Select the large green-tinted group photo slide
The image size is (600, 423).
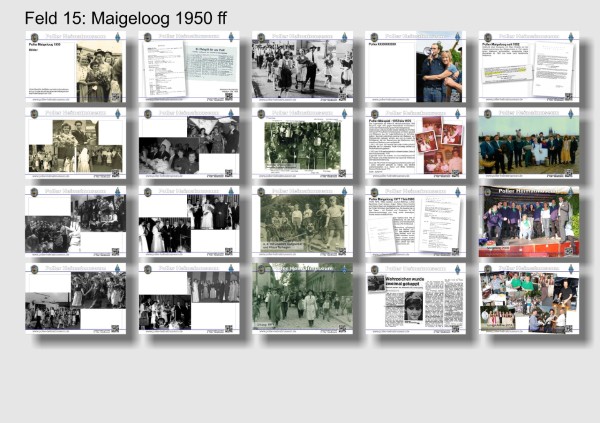click(302, 144)
